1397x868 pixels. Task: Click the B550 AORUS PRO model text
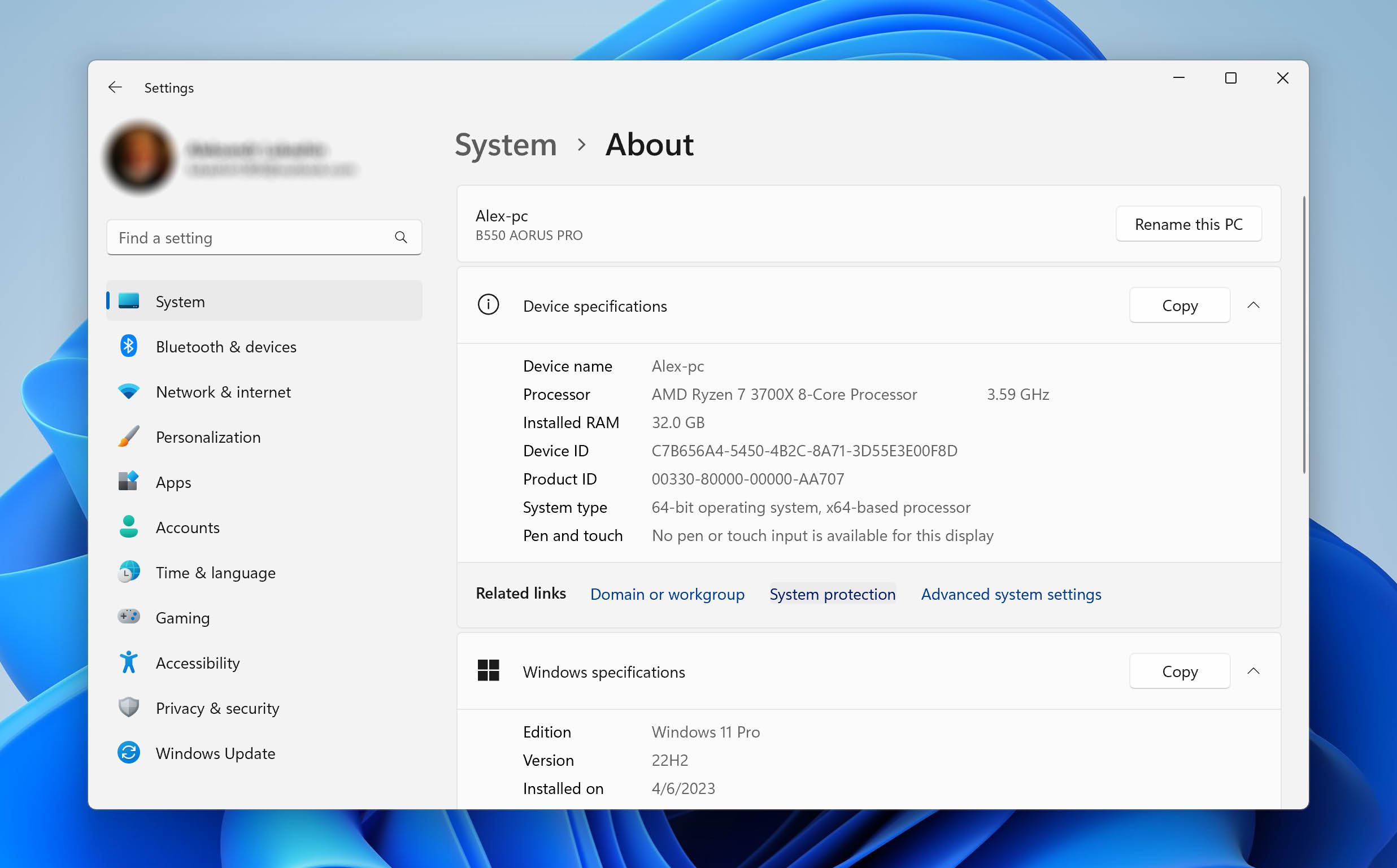pos(529,235)
